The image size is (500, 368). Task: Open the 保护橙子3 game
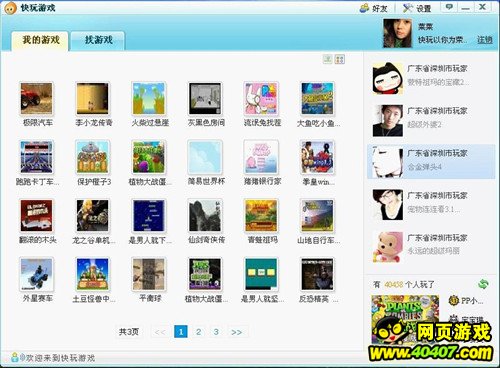click(92, 157)
